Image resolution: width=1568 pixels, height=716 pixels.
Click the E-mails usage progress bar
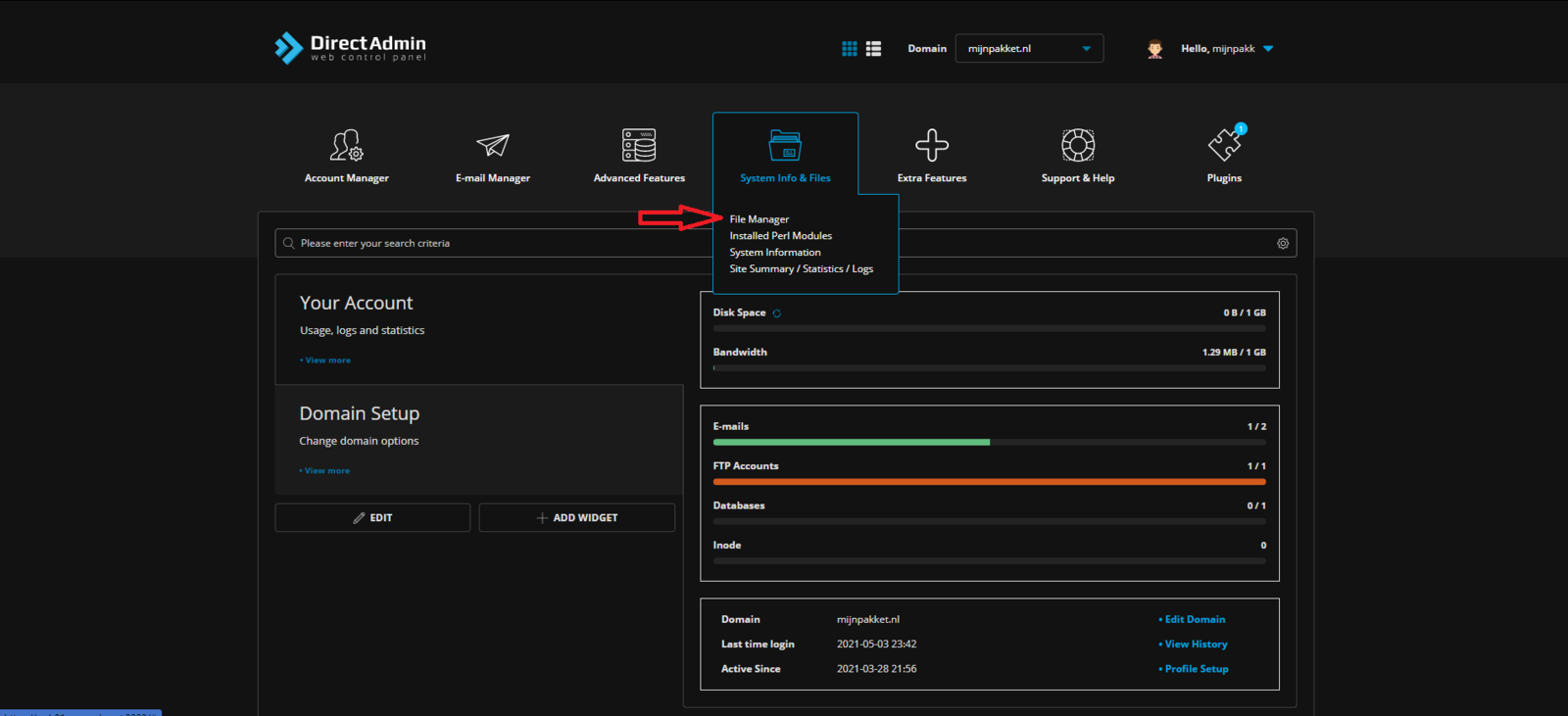[990, 443]
